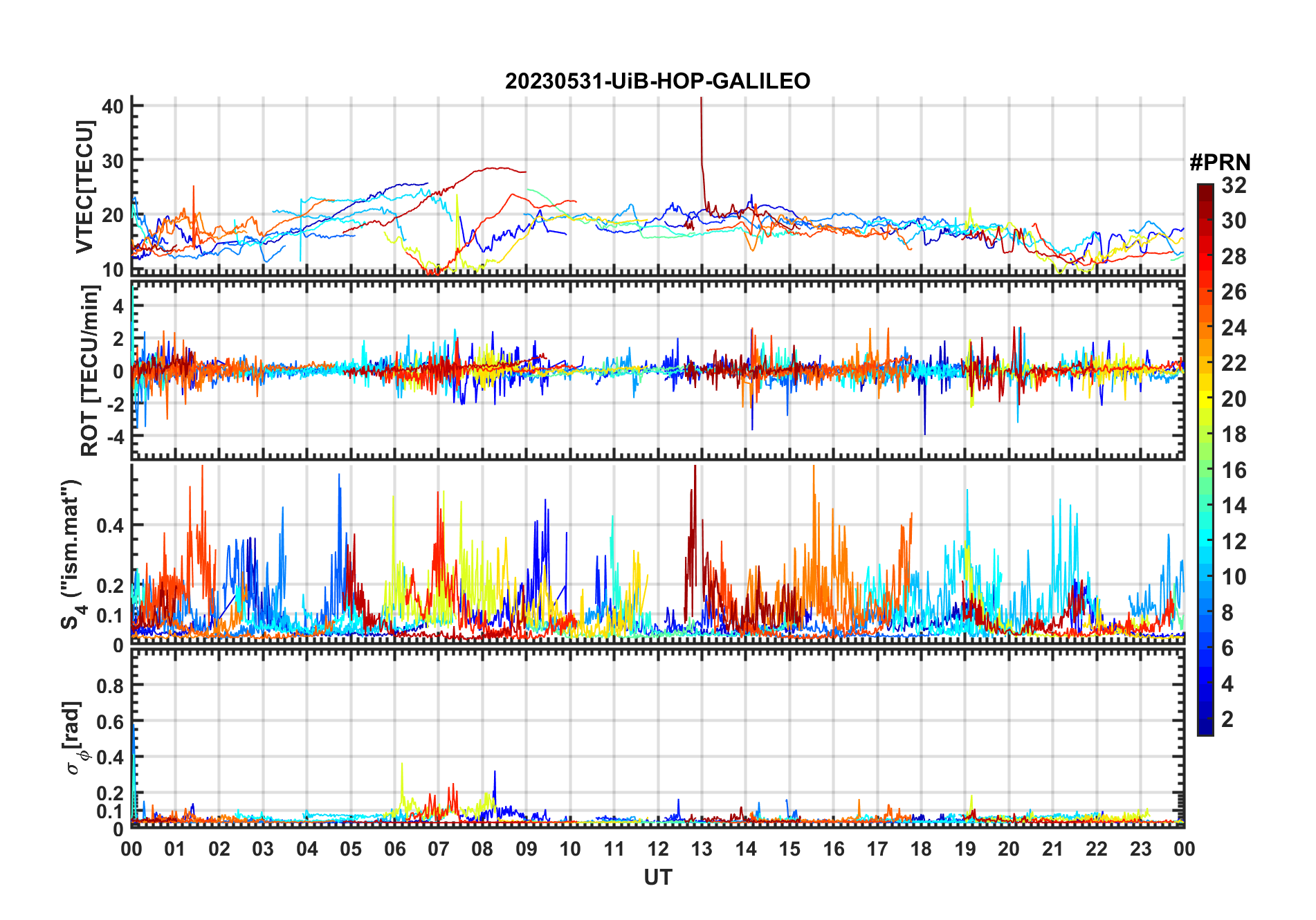Click the 07 hour tick on UT axis

pos(439,849)
